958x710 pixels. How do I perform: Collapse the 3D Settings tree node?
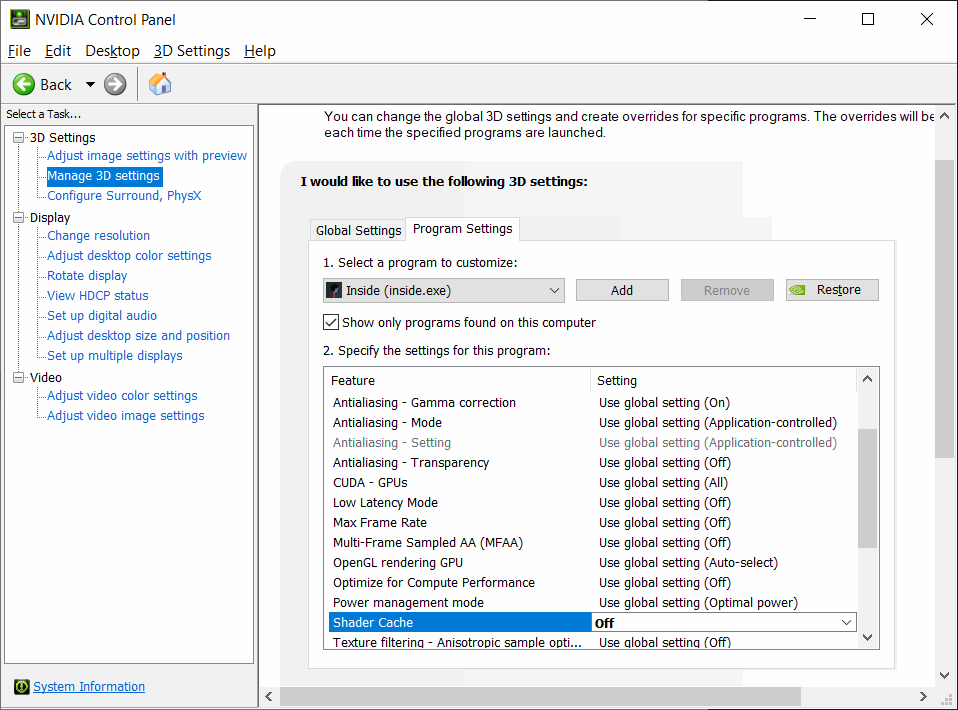point(19,137)
